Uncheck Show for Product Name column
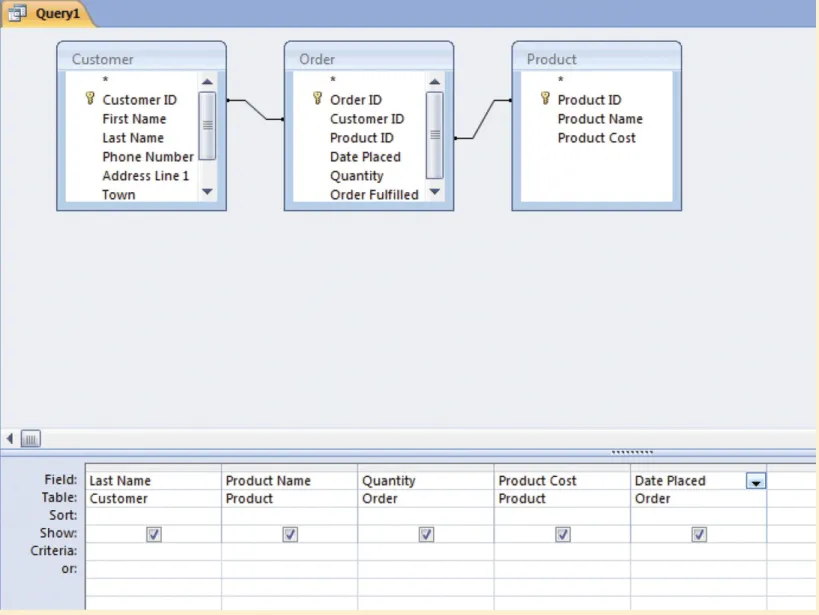 (290, 534)
